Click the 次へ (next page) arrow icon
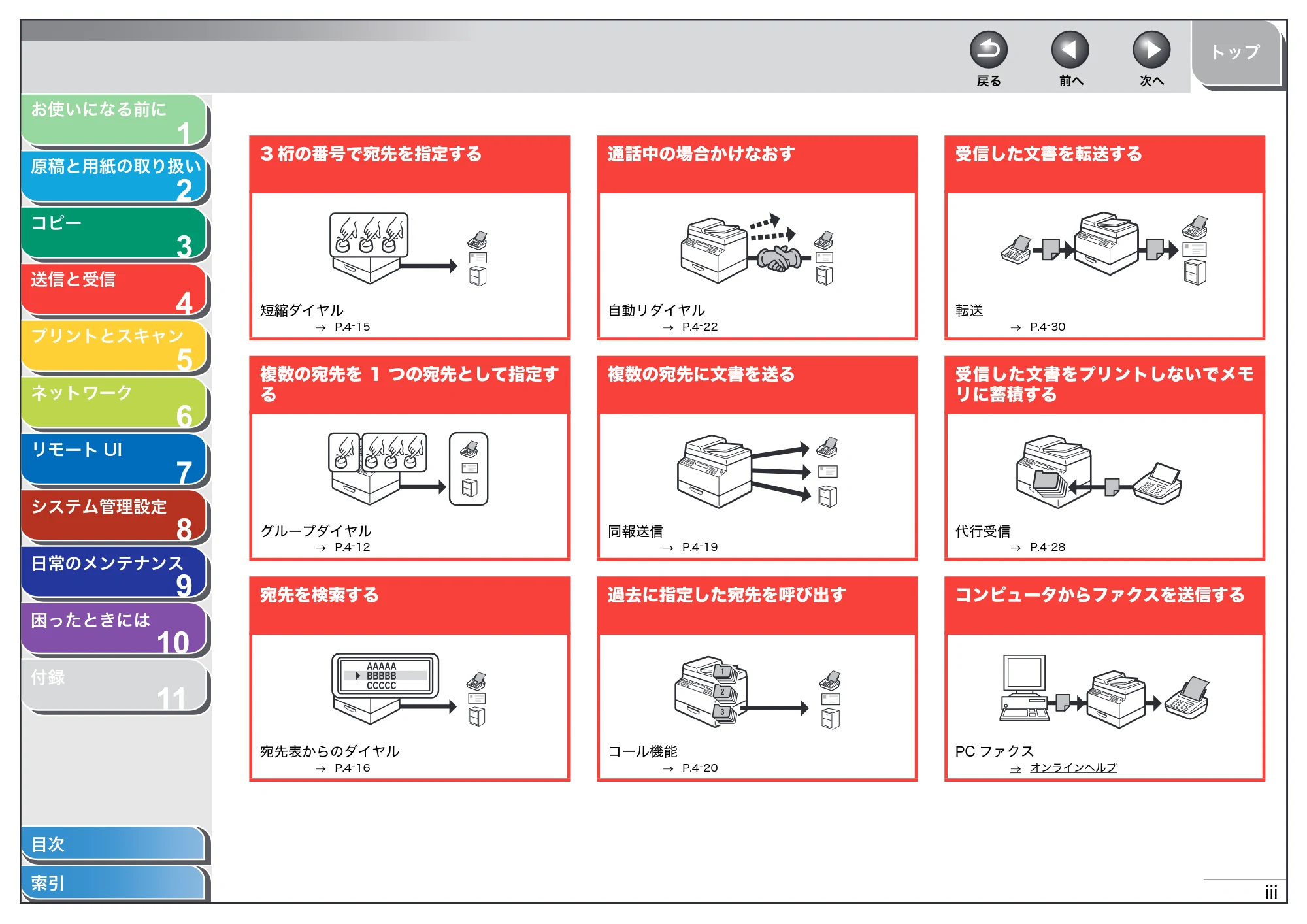Image resolution: width=1307 pixels, height=924 pixels. [x=1151, y=50]
